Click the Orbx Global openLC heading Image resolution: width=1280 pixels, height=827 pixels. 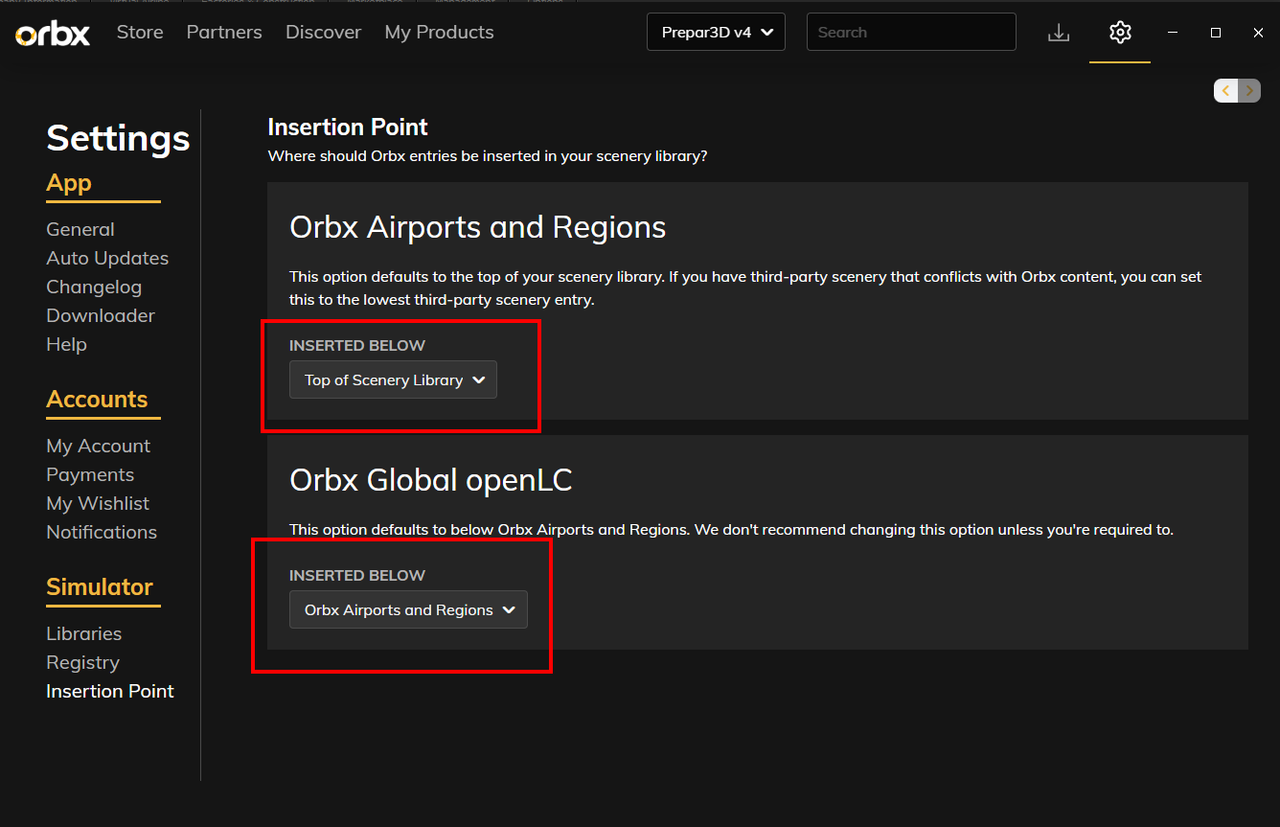(431, 481)
